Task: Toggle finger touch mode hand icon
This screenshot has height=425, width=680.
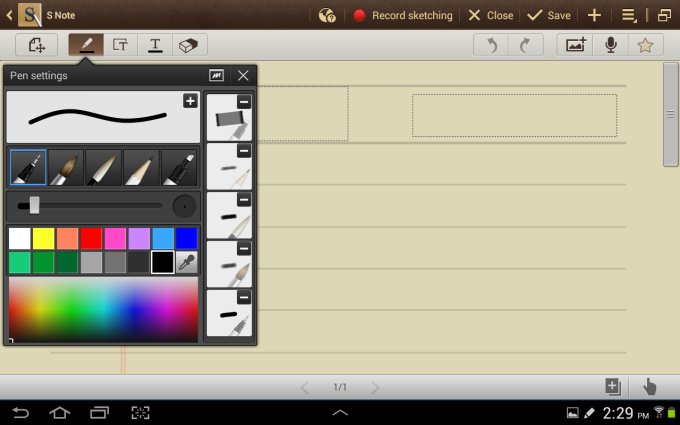Action: pyautogui.click(x=649, y=386)
